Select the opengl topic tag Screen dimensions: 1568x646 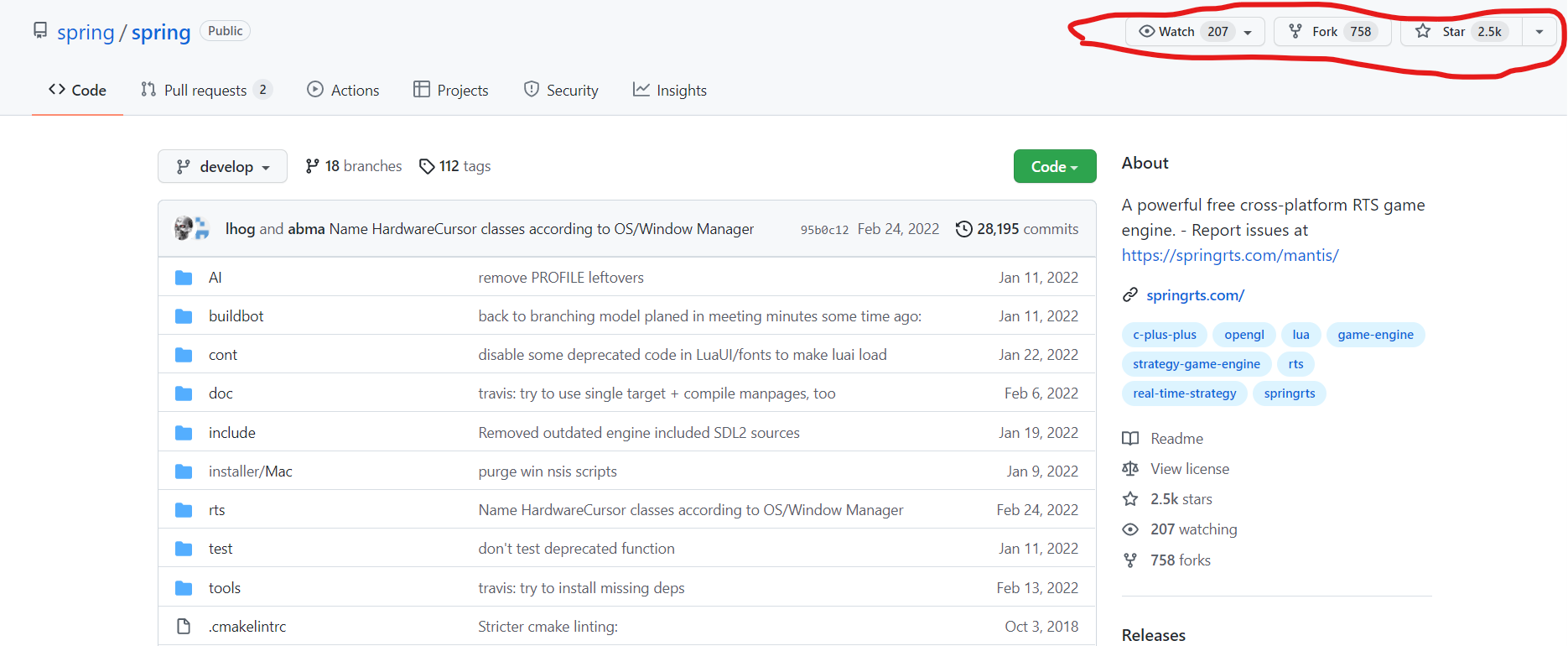tap(1244, 335)
